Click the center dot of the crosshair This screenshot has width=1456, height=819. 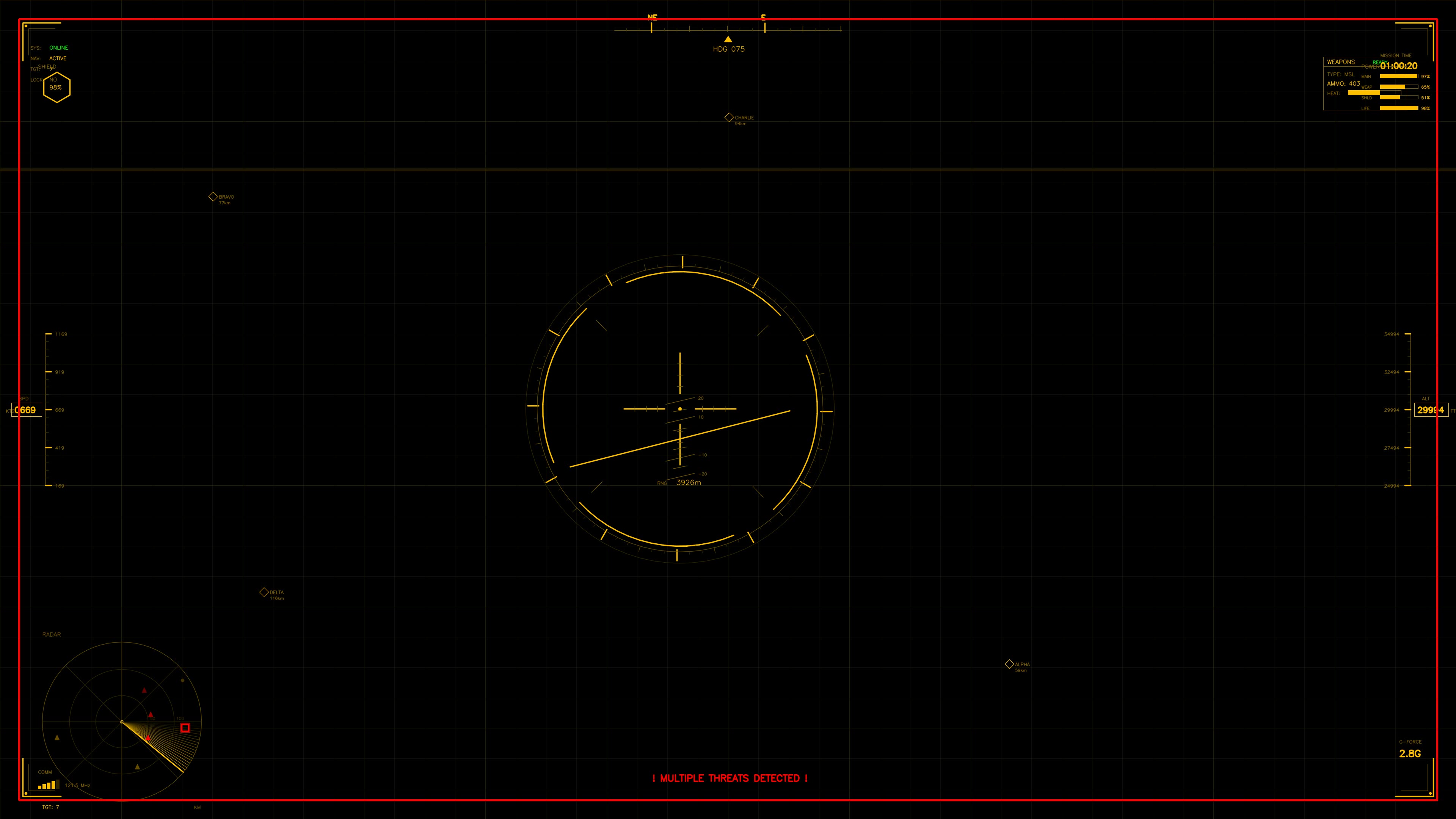tap(679, 409)
